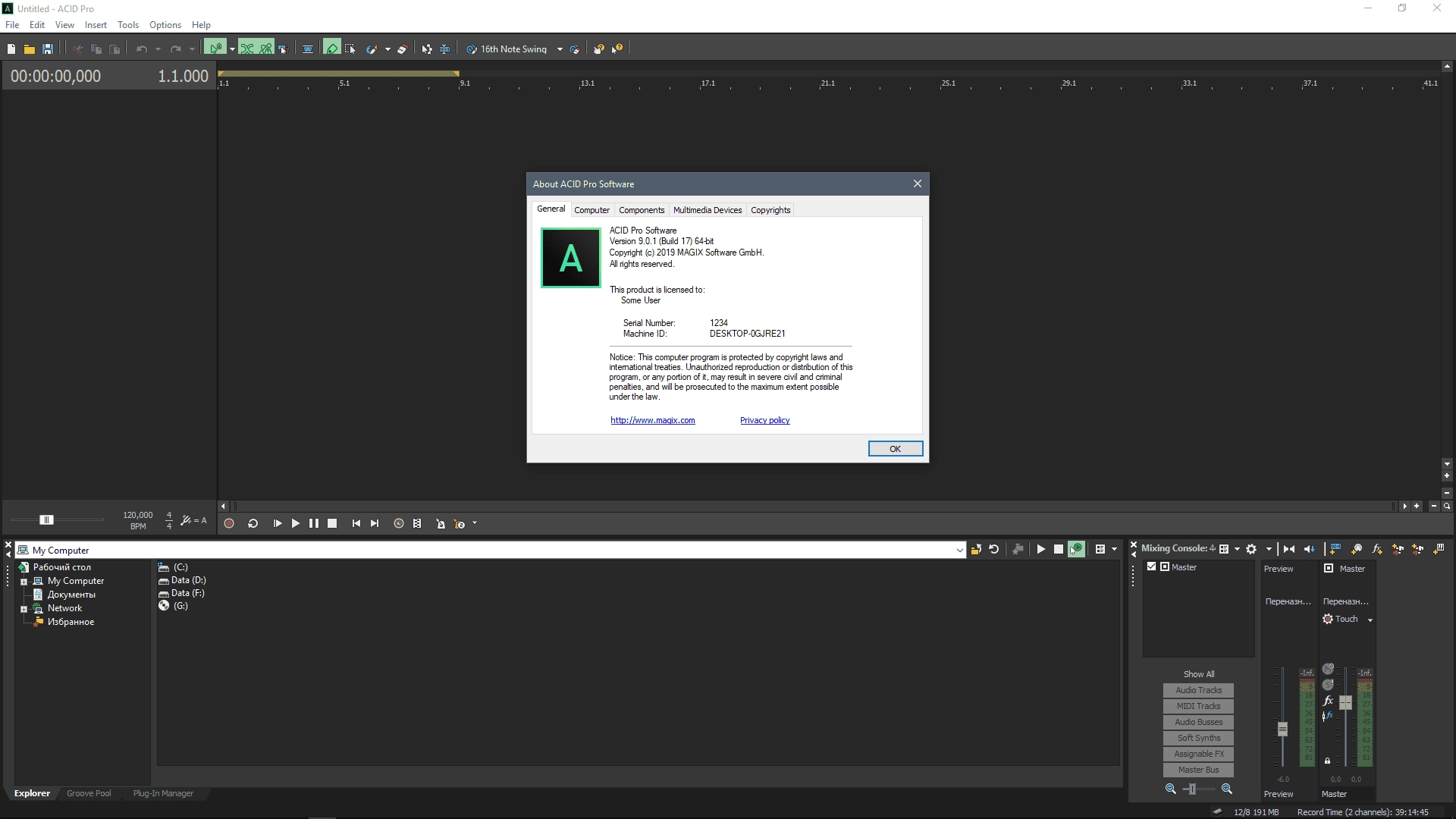Zoom in in Mixing Console
1456x819 pixels.
[1226, 789]
